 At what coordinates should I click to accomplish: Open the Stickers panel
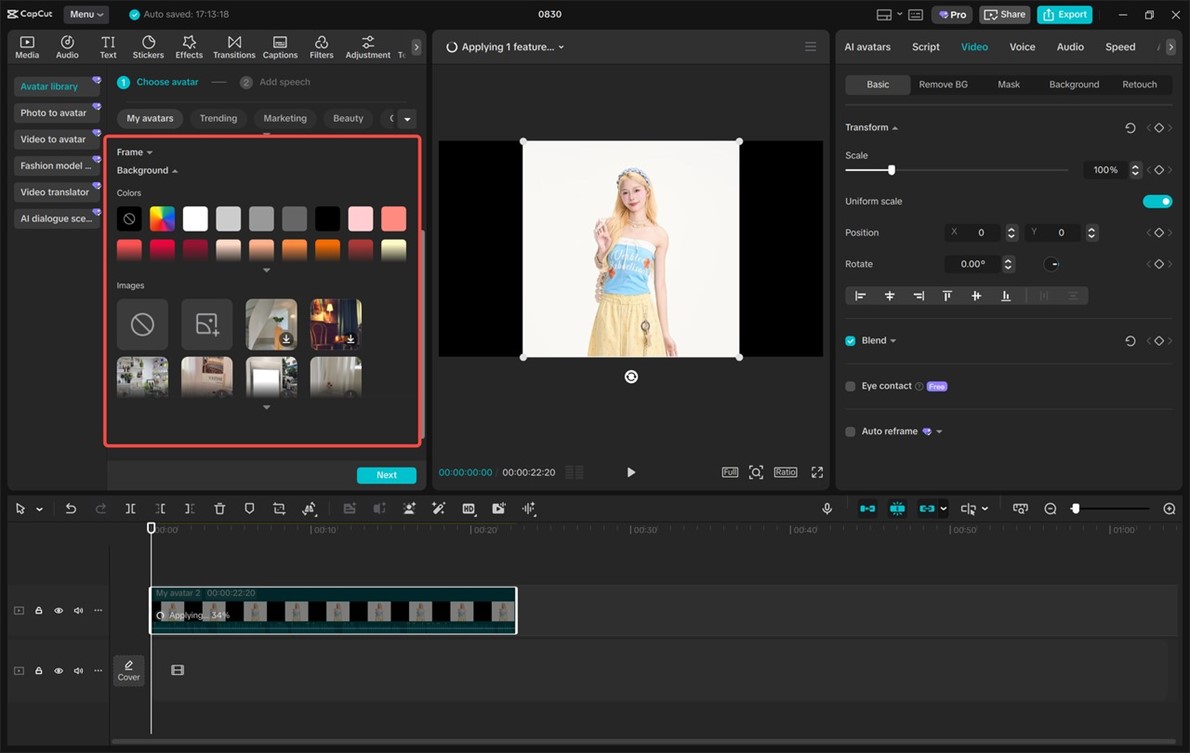click(148, 46)
